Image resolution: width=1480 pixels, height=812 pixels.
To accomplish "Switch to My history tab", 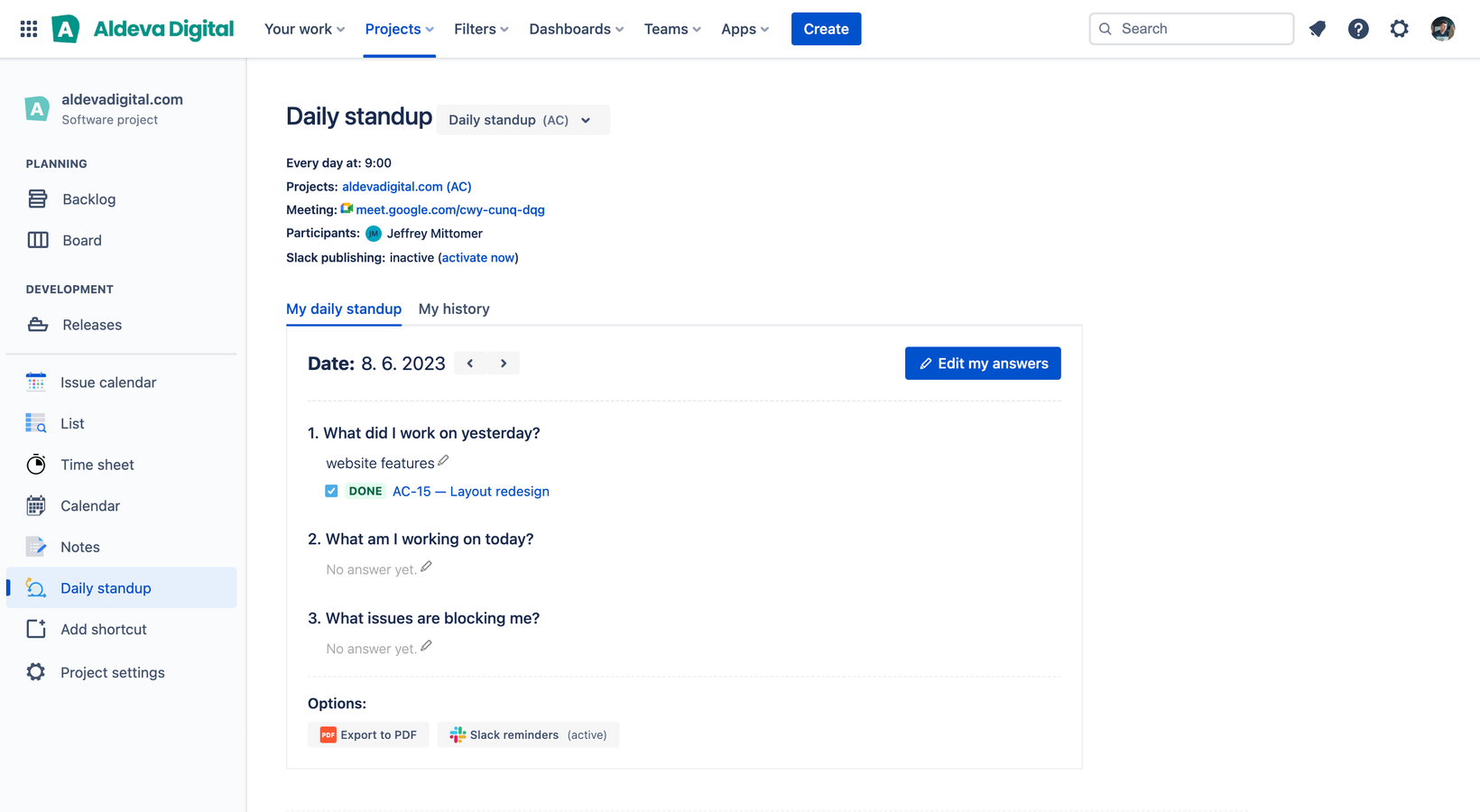I will coord(454,309).
